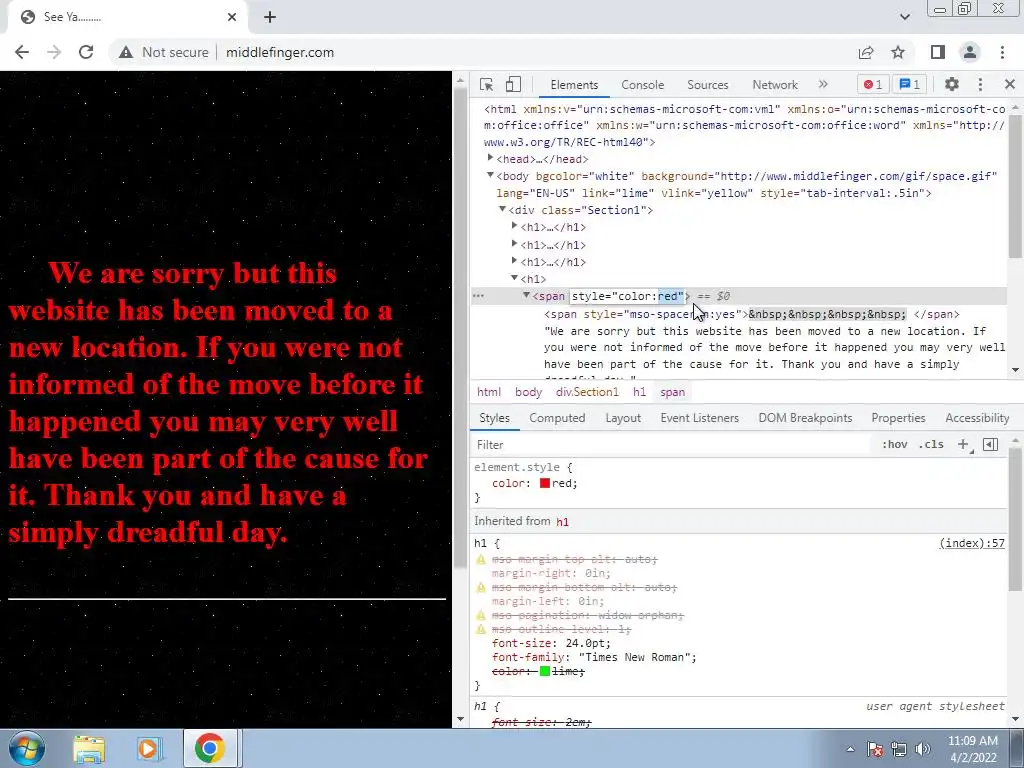Viewport: 1024px width, 768px height.
Task: Switch to the Network tab
Action: point(775,85)
